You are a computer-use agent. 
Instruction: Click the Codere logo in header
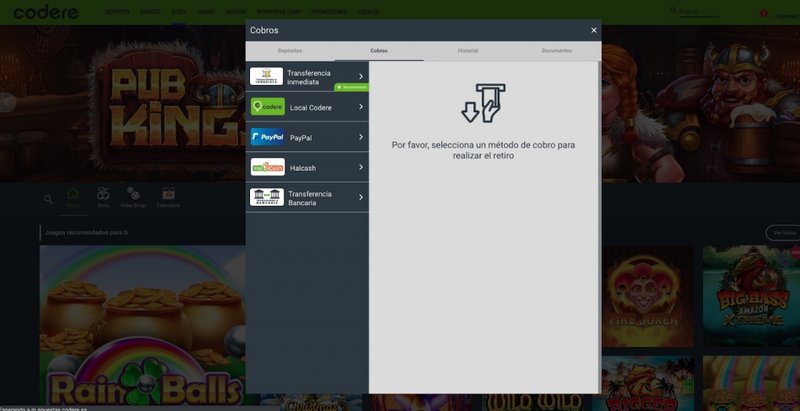[x=46, y=12]
